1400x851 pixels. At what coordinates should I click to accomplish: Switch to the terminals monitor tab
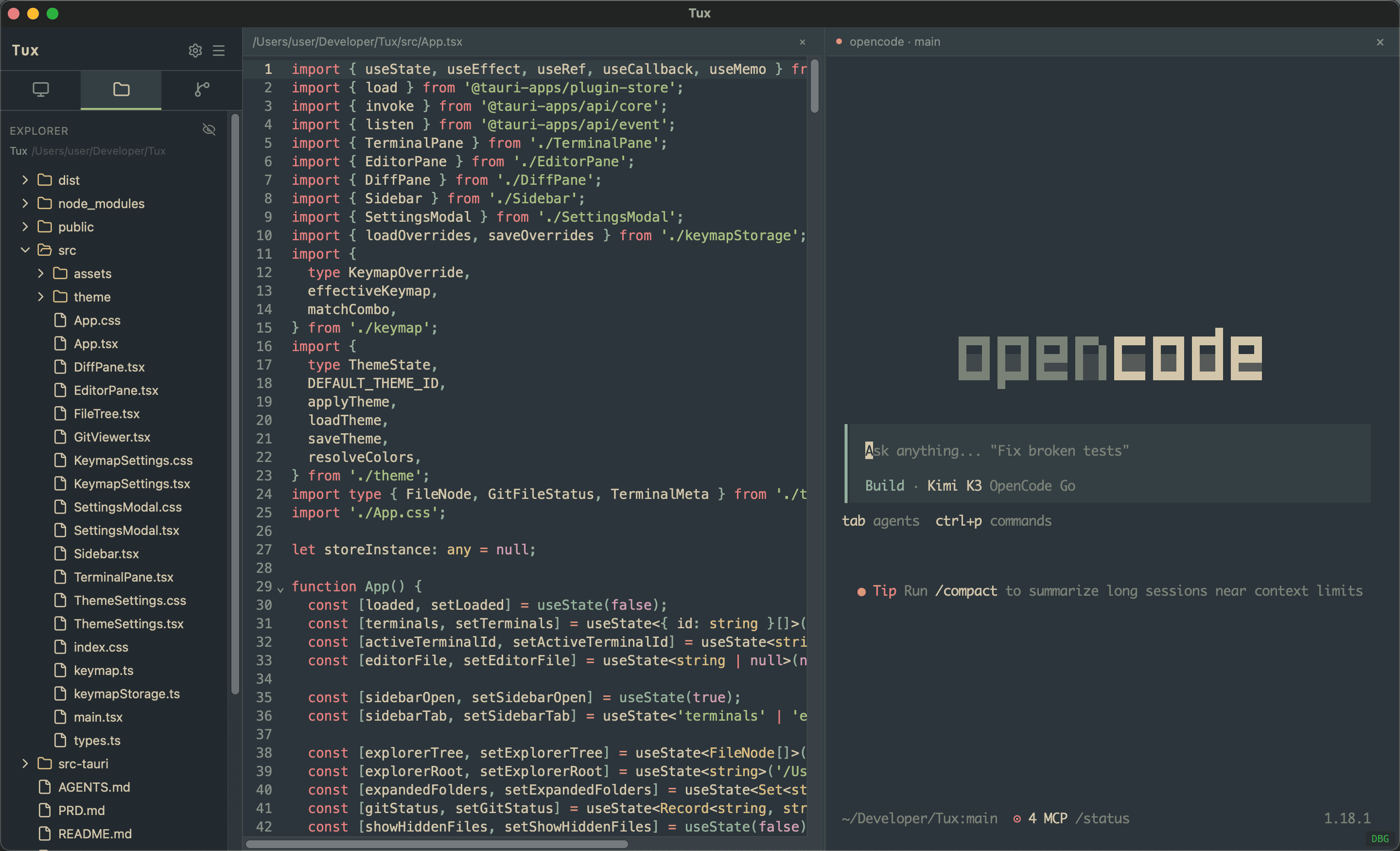[x=40, y=89]
